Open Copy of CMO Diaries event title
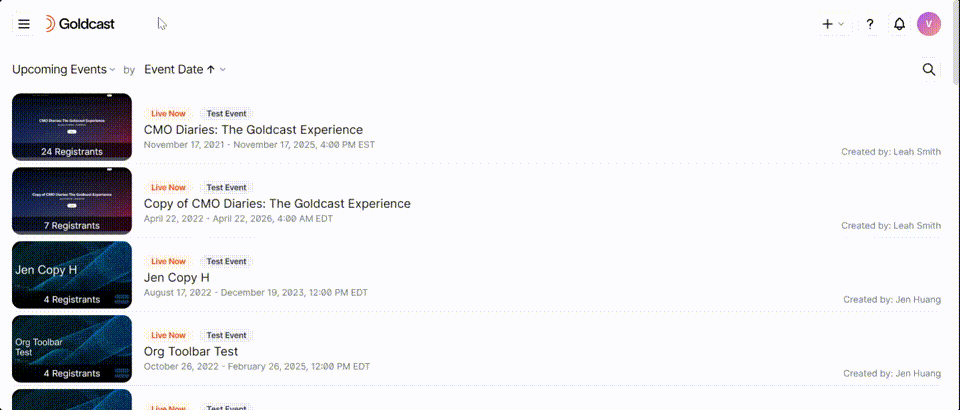The height and width of the screenshot is (410, 960). pyautogui.click(x=277, y=203)
